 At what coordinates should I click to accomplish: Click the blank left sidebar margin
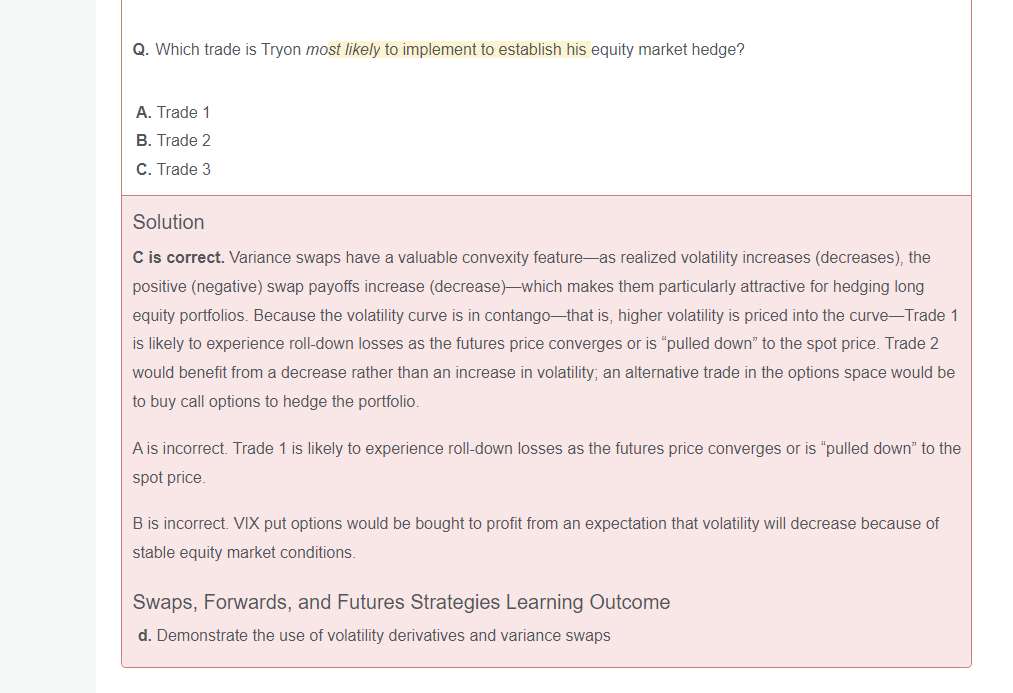pyautogui.click(x=48, y=350)
